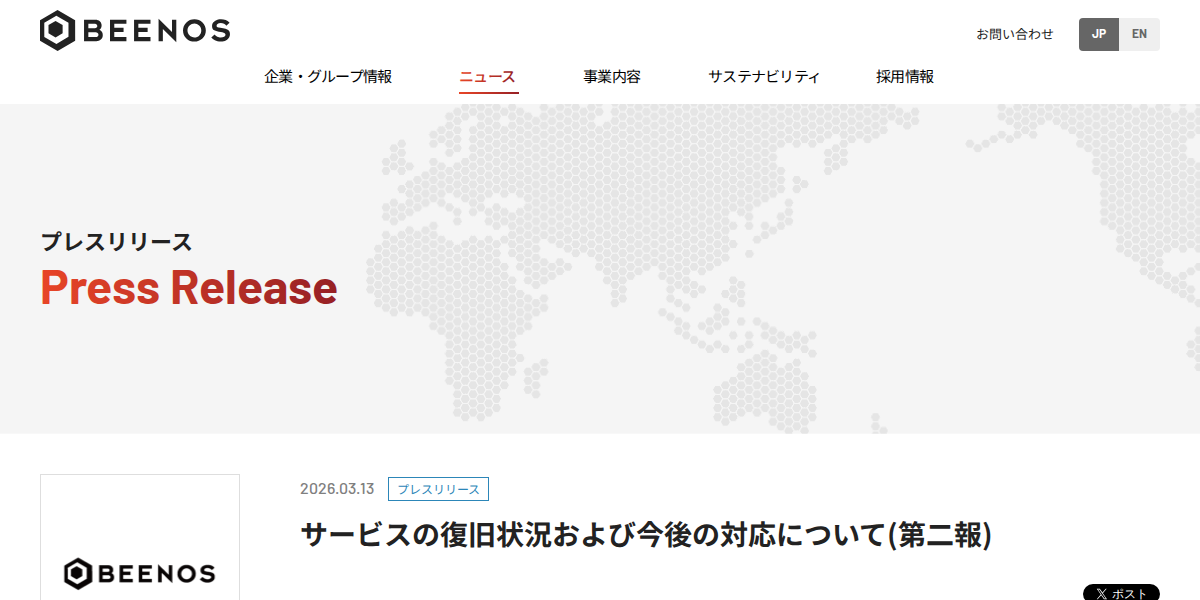The width and height of the screenshot is (1200, 600).
Task: Switch language to EN
Action: tap(1139, 33)
